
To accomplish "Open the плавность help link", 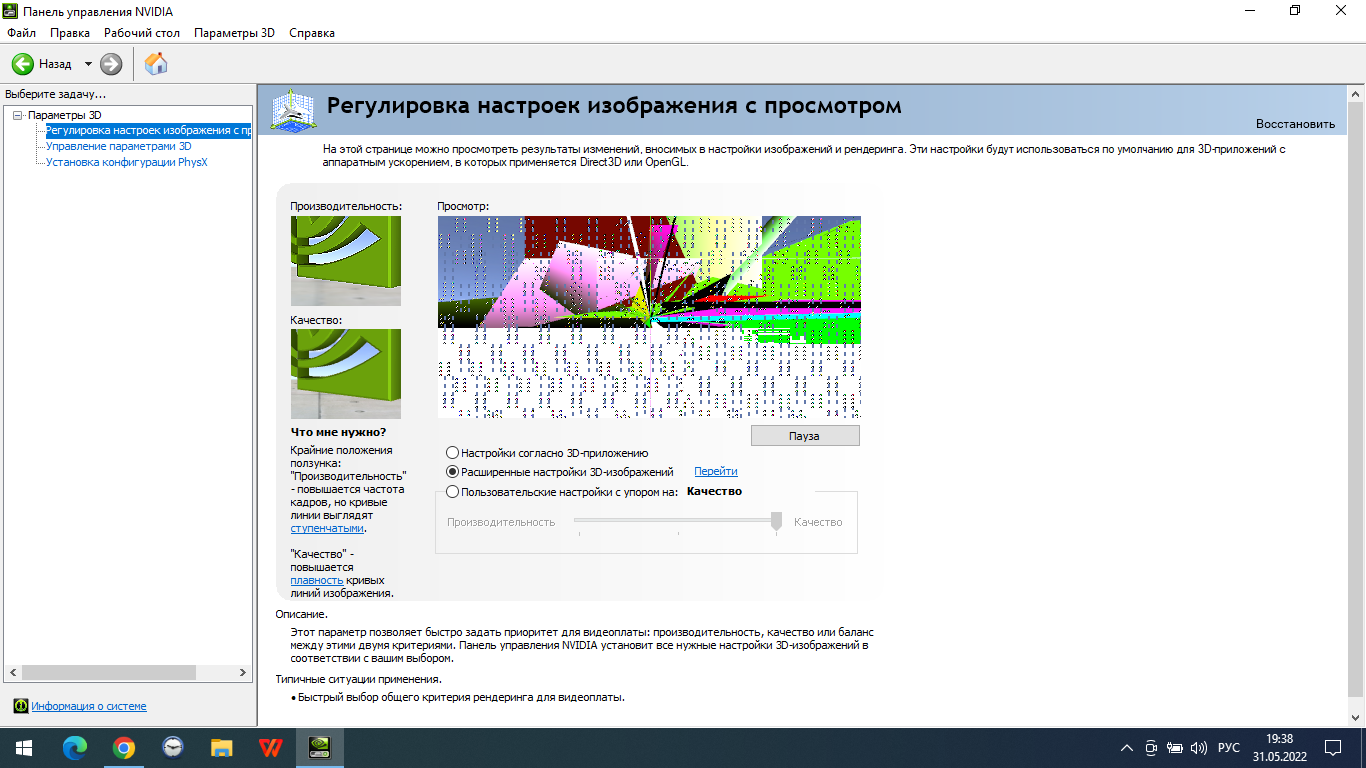I will coord(317,580).
